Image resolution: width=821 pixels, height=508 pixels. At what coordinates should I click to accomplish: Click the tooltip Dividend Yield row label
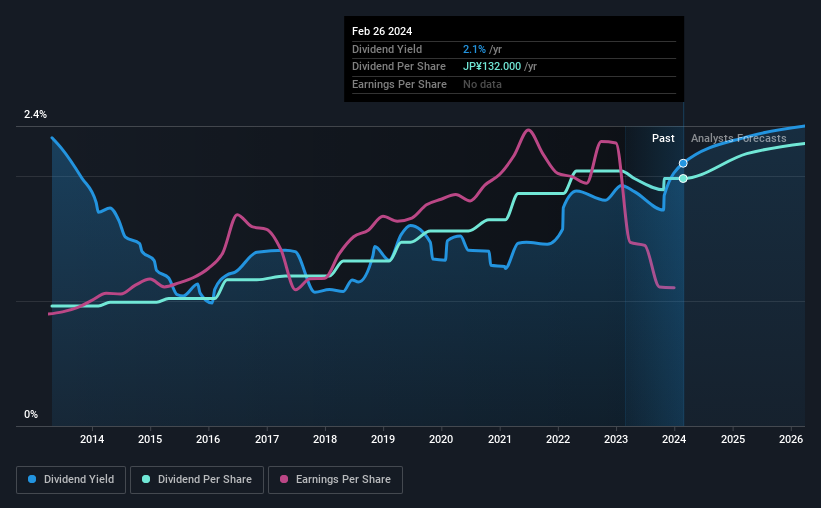387,49
